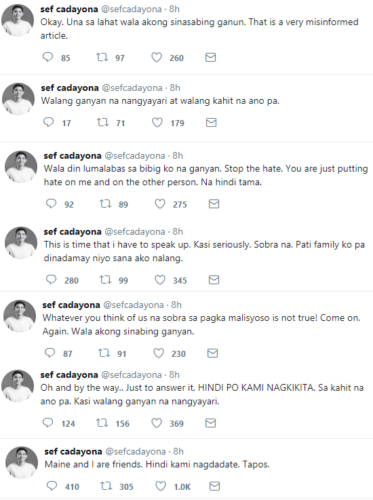Retweet 'Maine and I are friends' tweet

coord(106,486)
